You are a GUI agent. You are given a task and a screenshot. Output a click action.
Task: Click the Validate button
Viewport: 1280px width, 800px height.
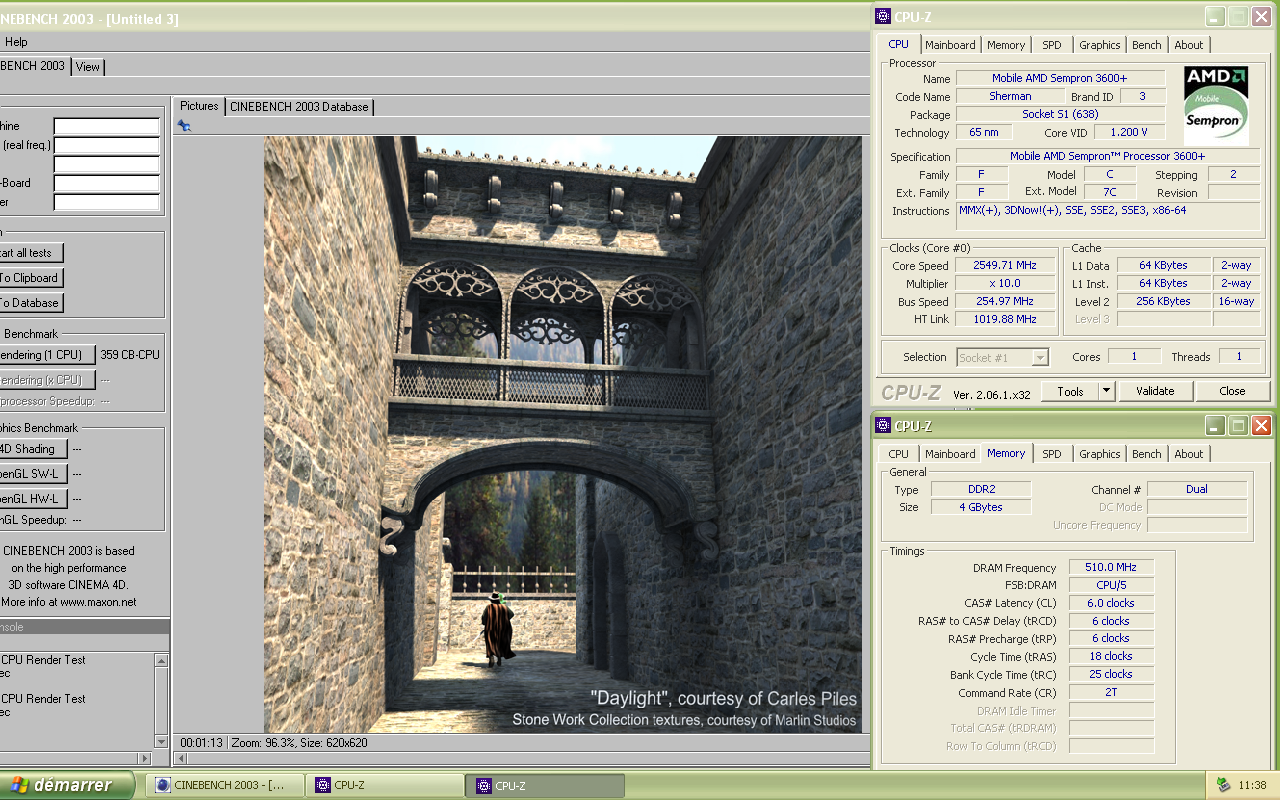tap(1155, 391)
